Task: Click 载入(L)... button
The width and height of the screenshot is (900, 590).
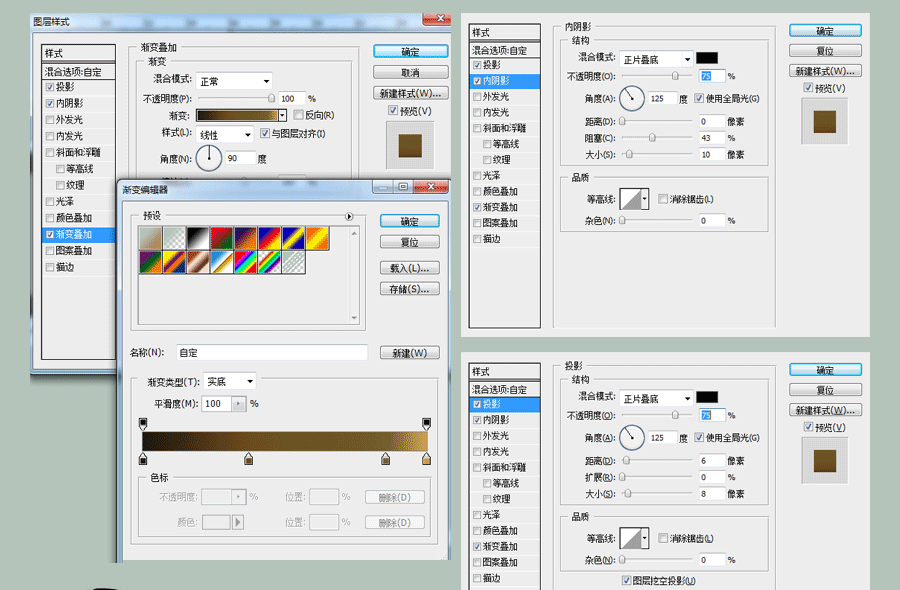Action: pyautogui.click(x=410, y=268)
